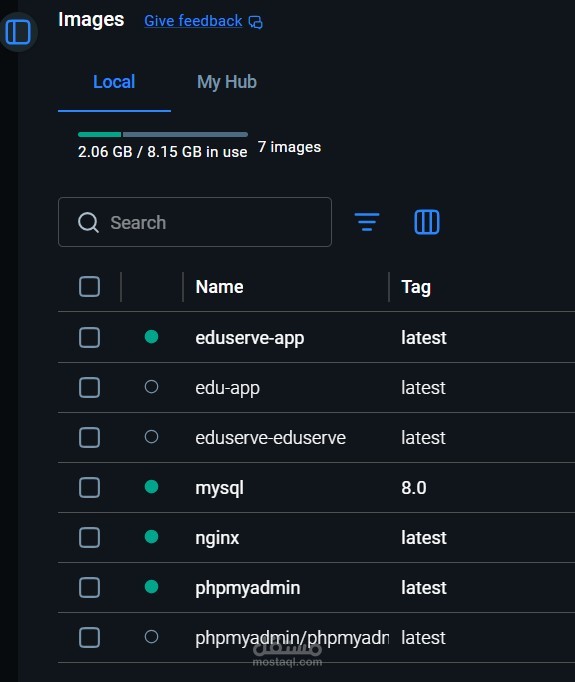The image size is (575, 682).
Task: Select the eduserve-app checkbox
Action: [90, 338]
